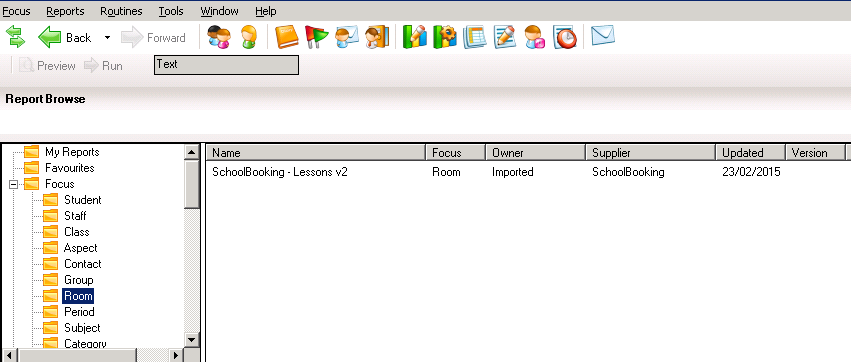The height and width of the screenshot is (362, 851).
Task: Open the envelope mail icon
Action: [x=602, y=36]
